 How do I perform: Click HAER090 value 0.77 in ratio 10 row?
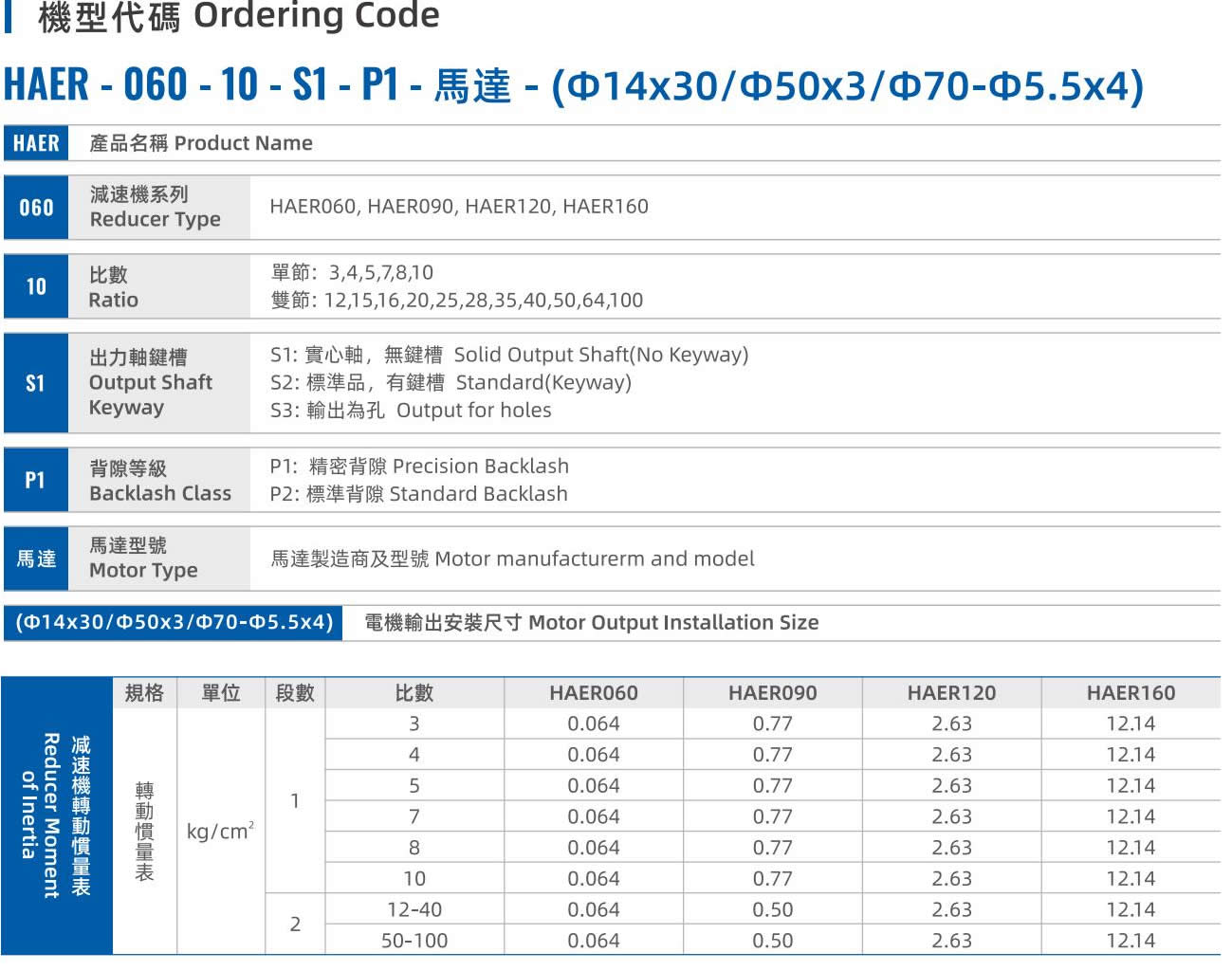coord(773,879)
